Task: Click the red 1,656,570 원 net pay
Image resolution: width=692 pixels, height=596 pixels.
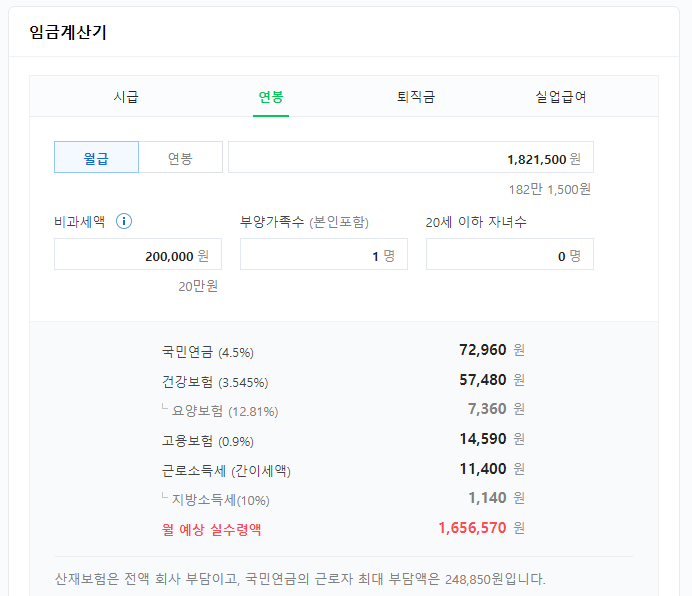Action: [481, 528]
